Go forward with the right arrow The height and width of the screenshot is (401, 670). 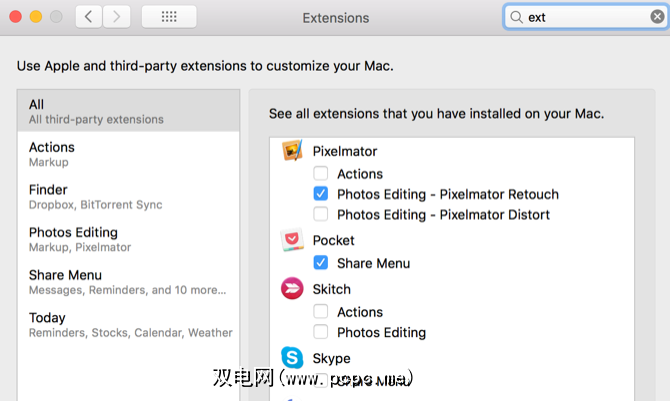click(x=117, y=17)
